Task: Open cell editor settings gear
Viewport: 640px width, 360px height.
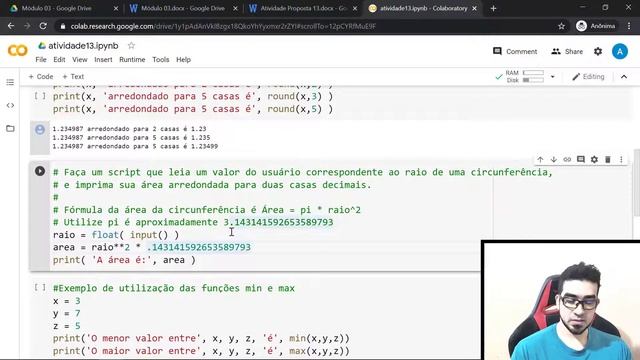Action: [594, 160]
